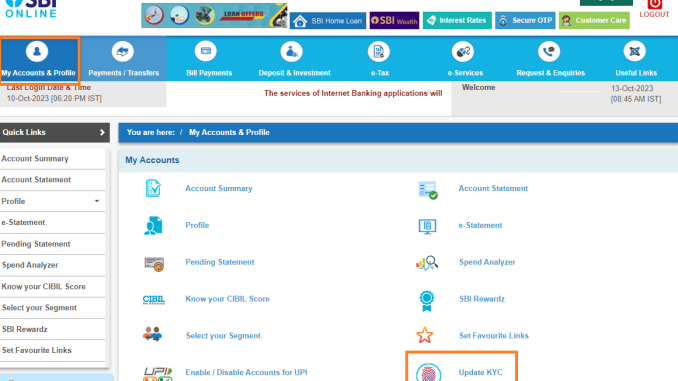Click the red Logout power icon
This screenshot has width=678, height=381.
pos(655,4)
